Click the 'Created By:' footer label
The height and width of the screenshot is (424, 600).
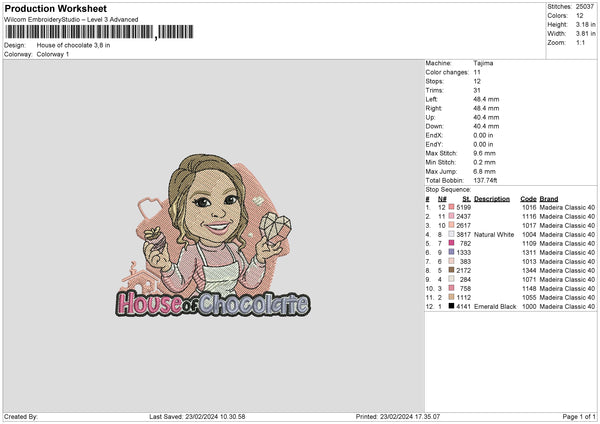[x=21, y=416]
